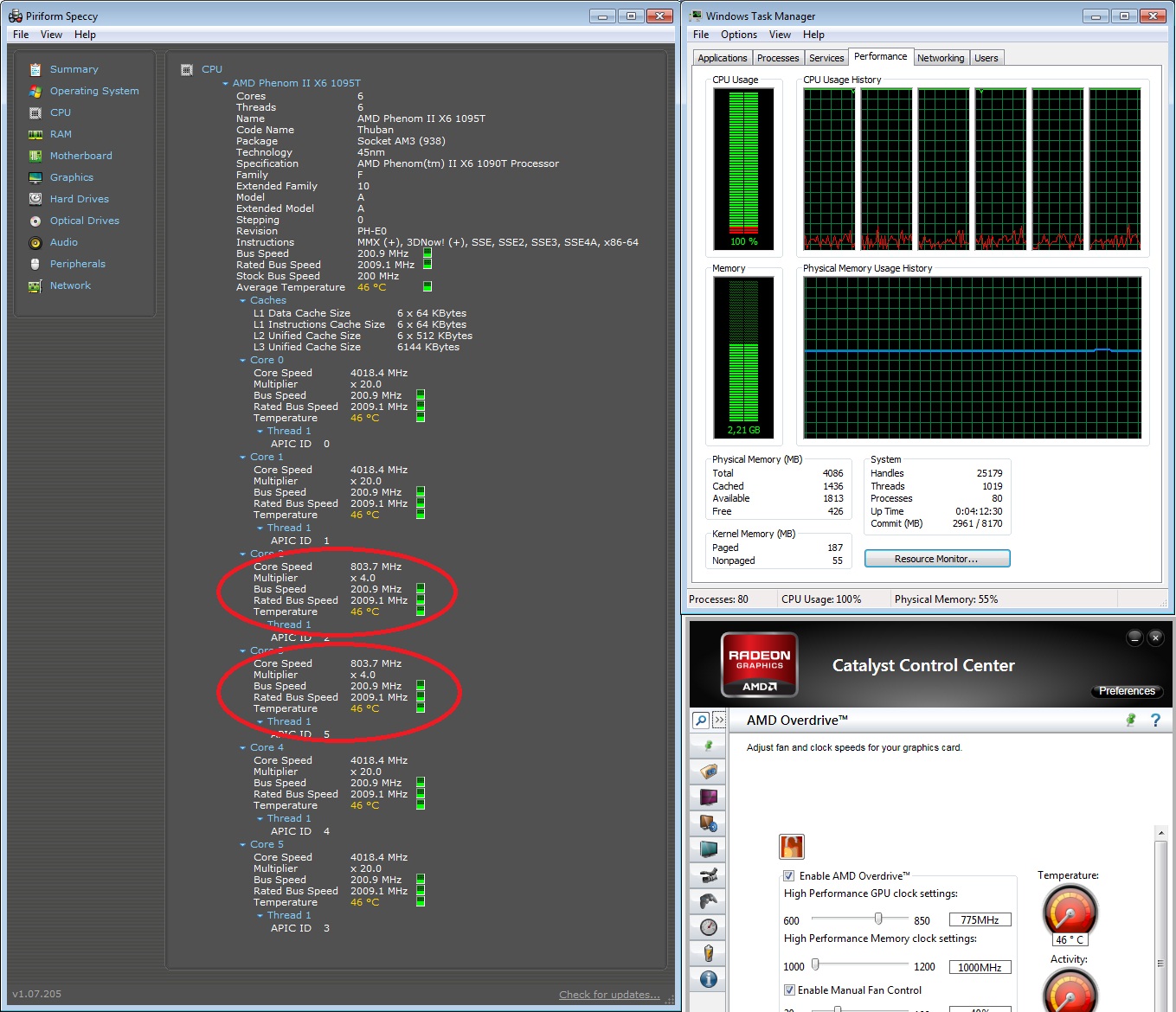Collapse the Caches tree node

243,301
